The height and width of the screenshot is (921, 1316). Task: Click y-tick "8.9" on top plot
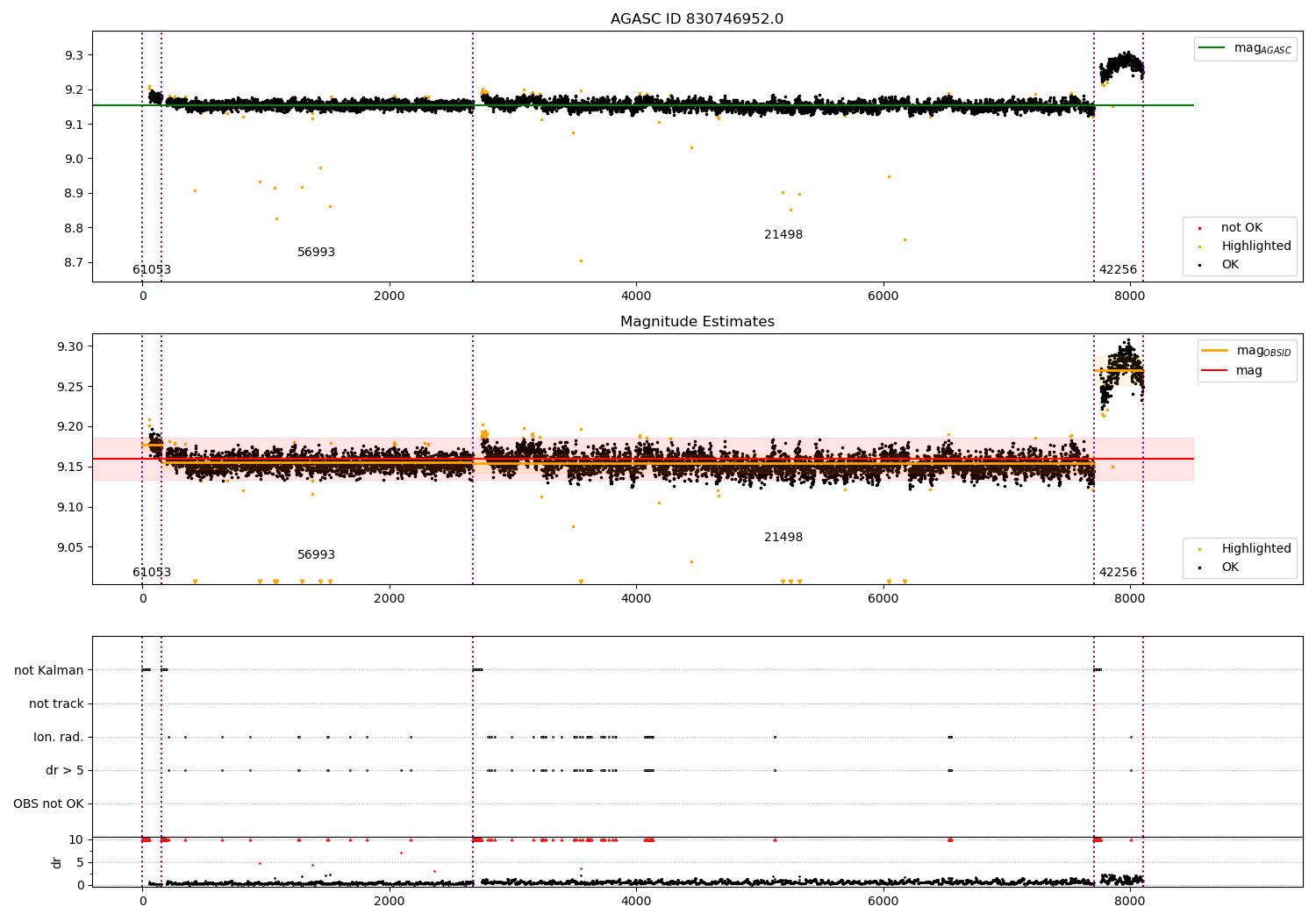(74, 193)
